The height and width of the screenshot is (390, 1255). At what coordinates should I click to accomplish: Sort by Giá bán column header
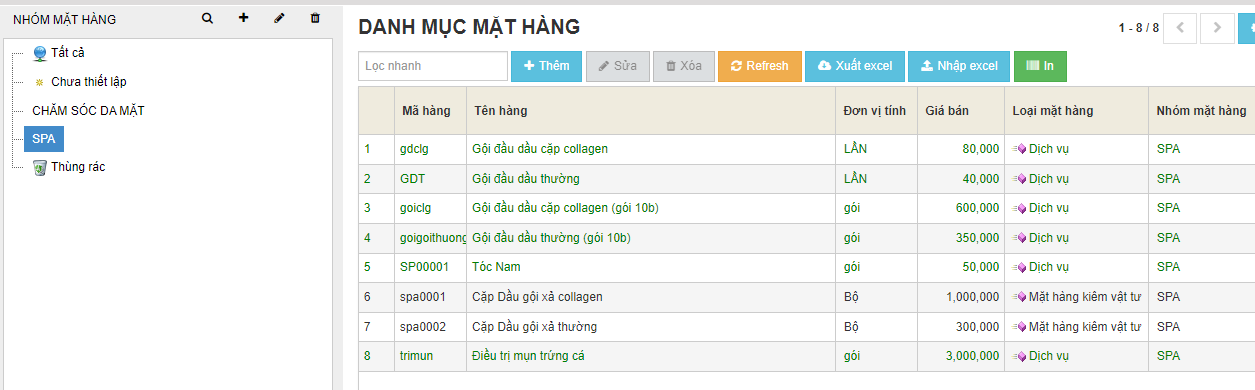click(946, 111)
